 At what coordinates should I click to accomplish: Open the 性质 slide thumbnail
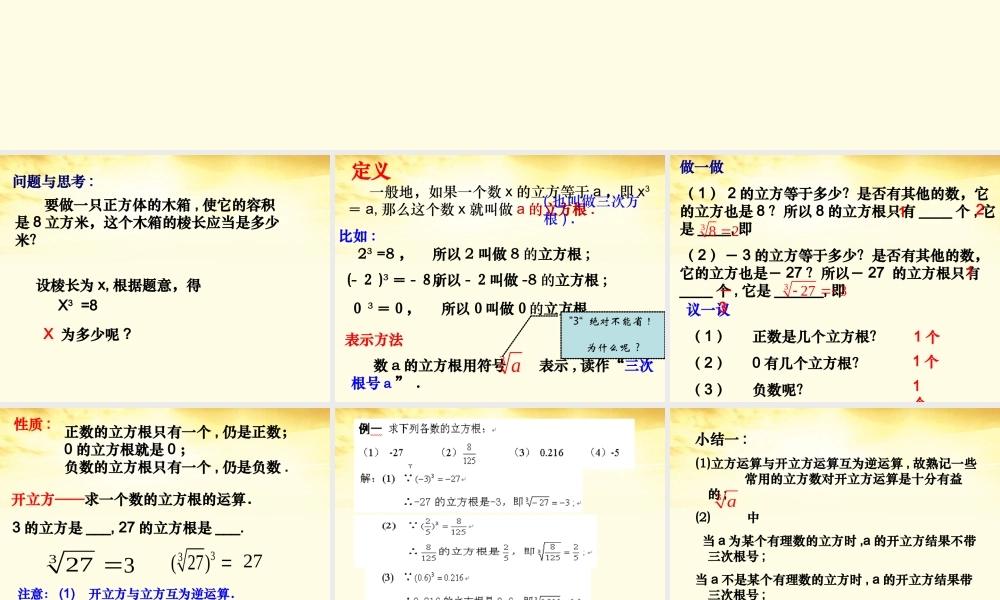[x=165, y=504]
